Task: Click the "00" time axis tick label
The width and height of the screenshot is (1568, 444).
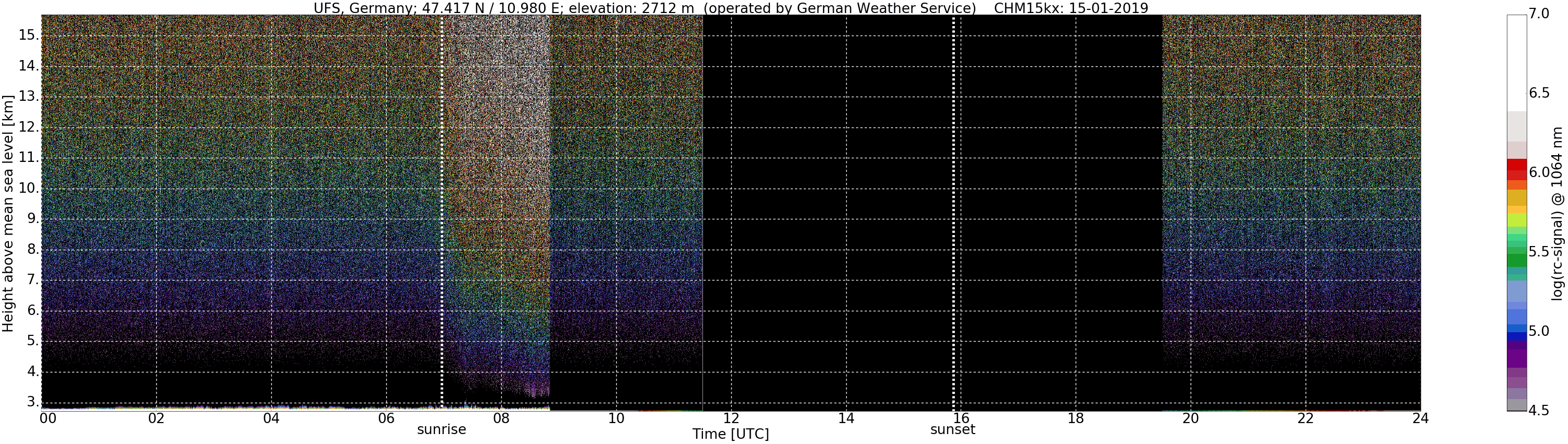Action: point(48,418)
